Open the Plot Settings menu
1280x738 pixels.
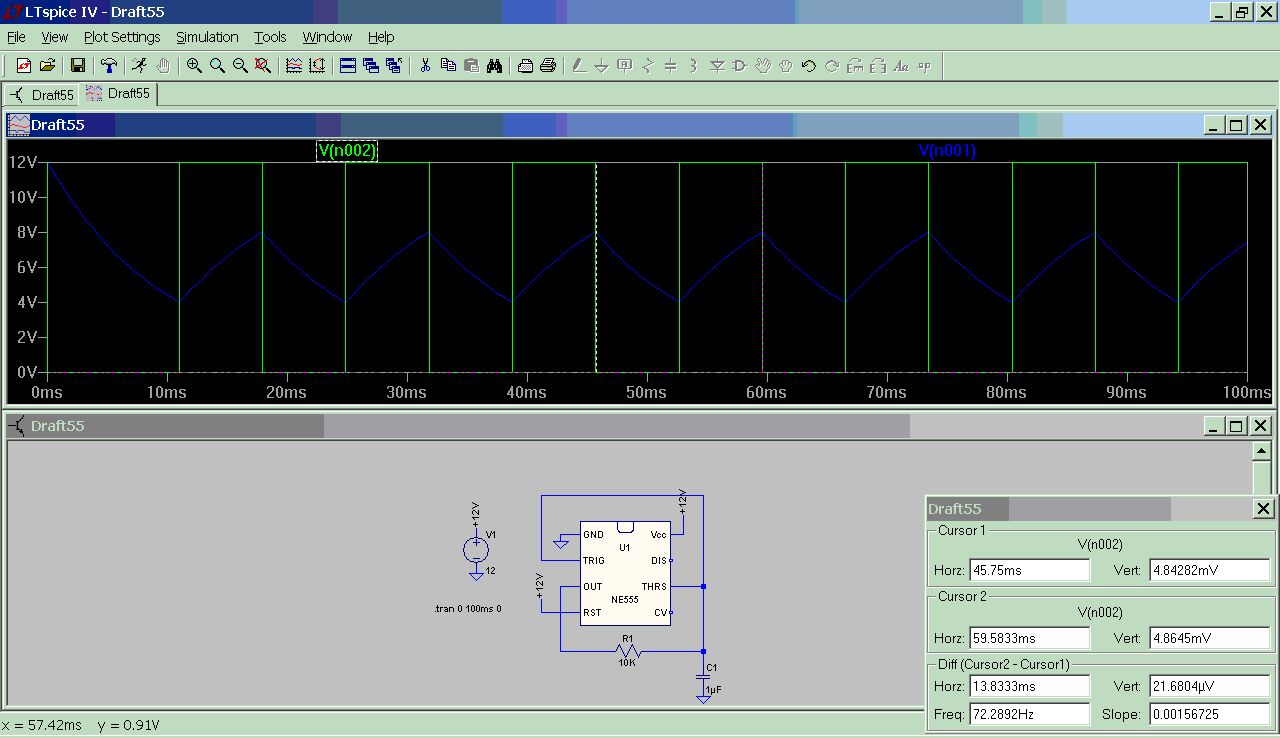point(122,37)
